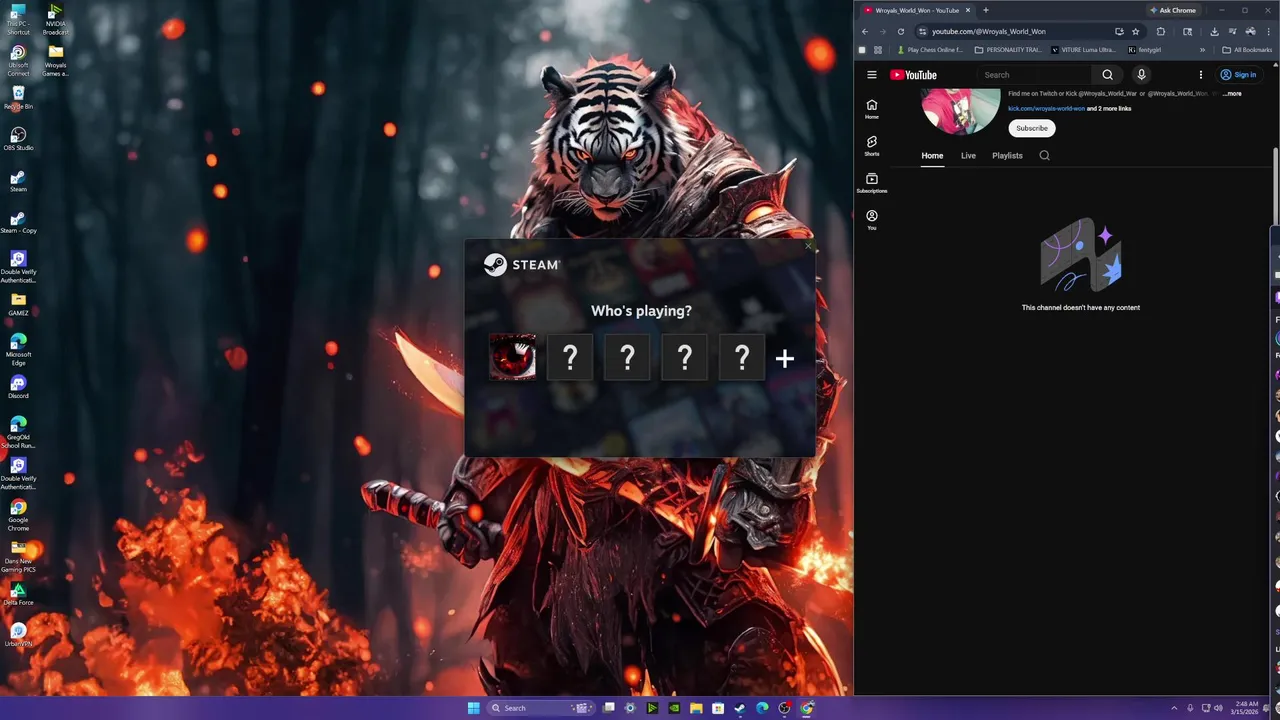
Task: Show hidden system tray icons
Action: click(x=1175, y=708)
